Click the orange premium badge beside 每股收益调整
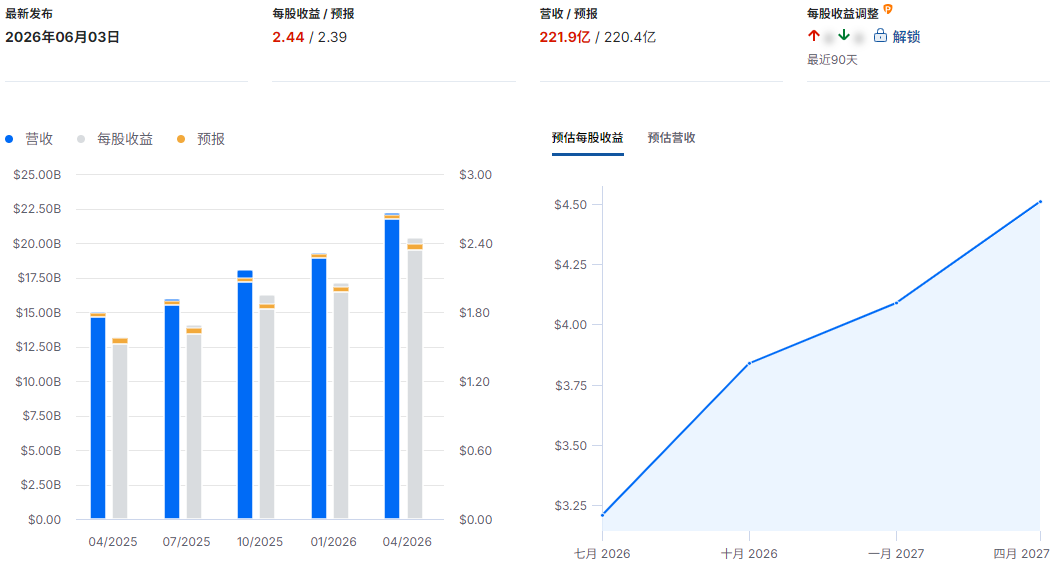Viewport: 1059px width, 566px height. click(888, 9)
